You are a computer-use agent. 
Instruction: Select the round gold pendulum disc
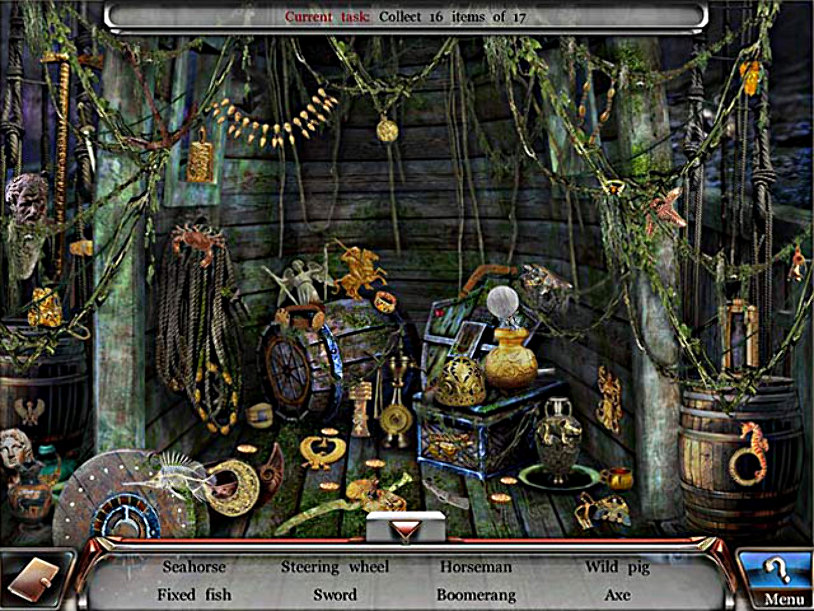click(x=396, y=418)
